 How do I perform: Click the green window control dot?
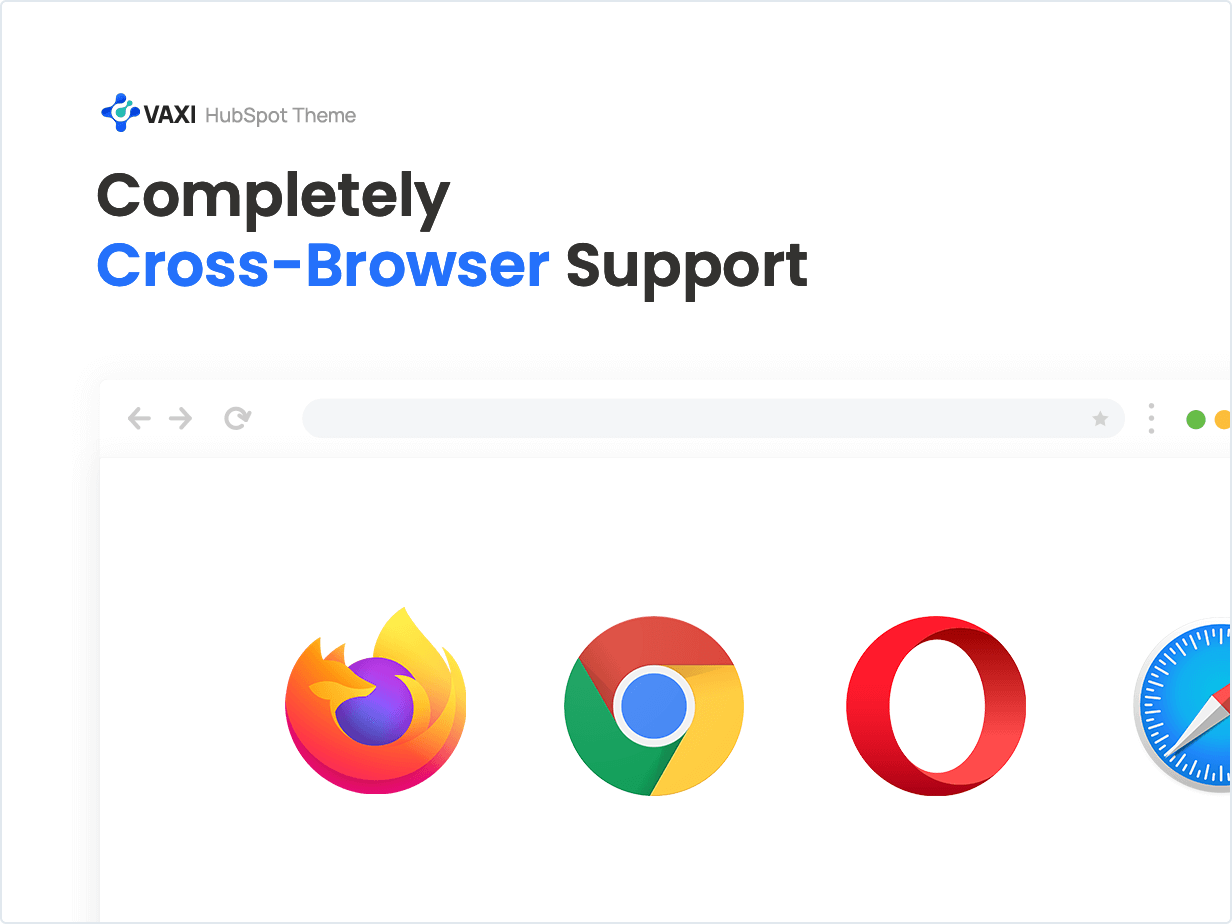pyautogui.click(x=1195, y=419)
